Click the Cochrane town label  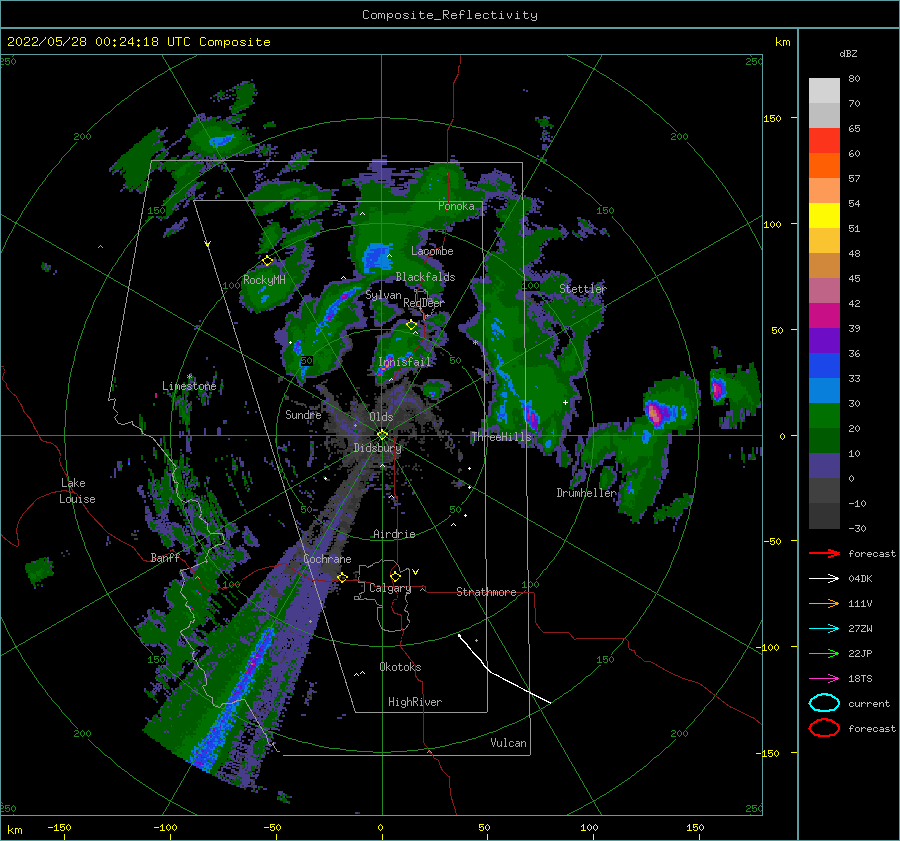tap(327, 559)
